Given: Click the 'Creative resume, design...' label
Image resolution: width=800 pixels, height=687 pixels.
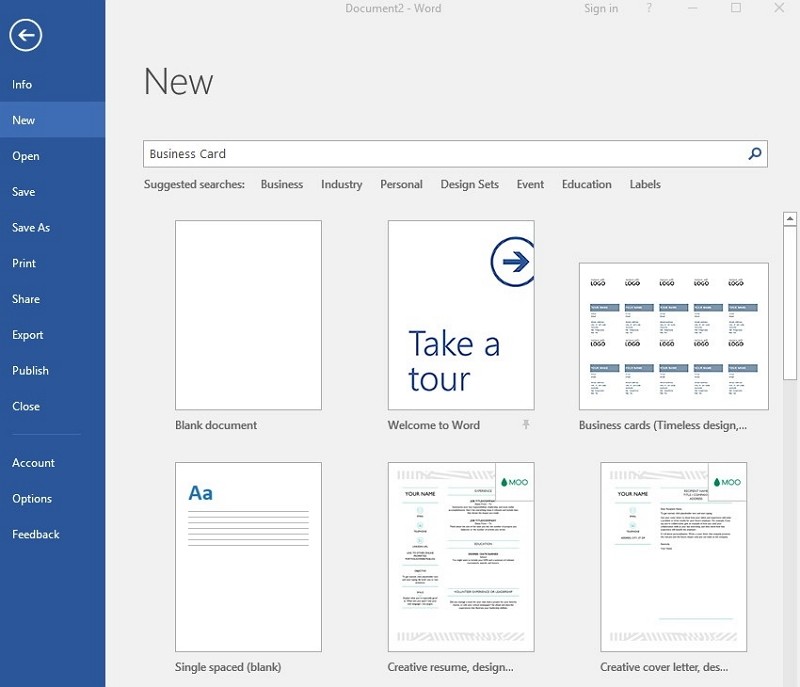Looking at the screenshot, I should pos(451,667).
